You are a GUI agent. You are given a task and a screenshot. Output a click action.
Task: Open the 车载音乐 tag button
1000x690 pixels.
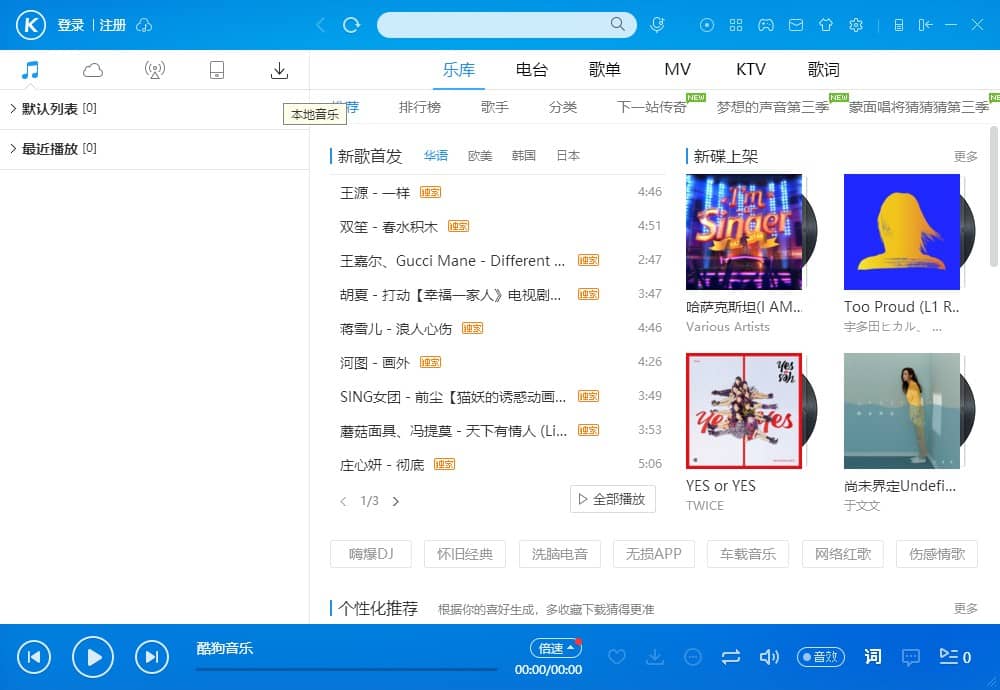point(747,554)
